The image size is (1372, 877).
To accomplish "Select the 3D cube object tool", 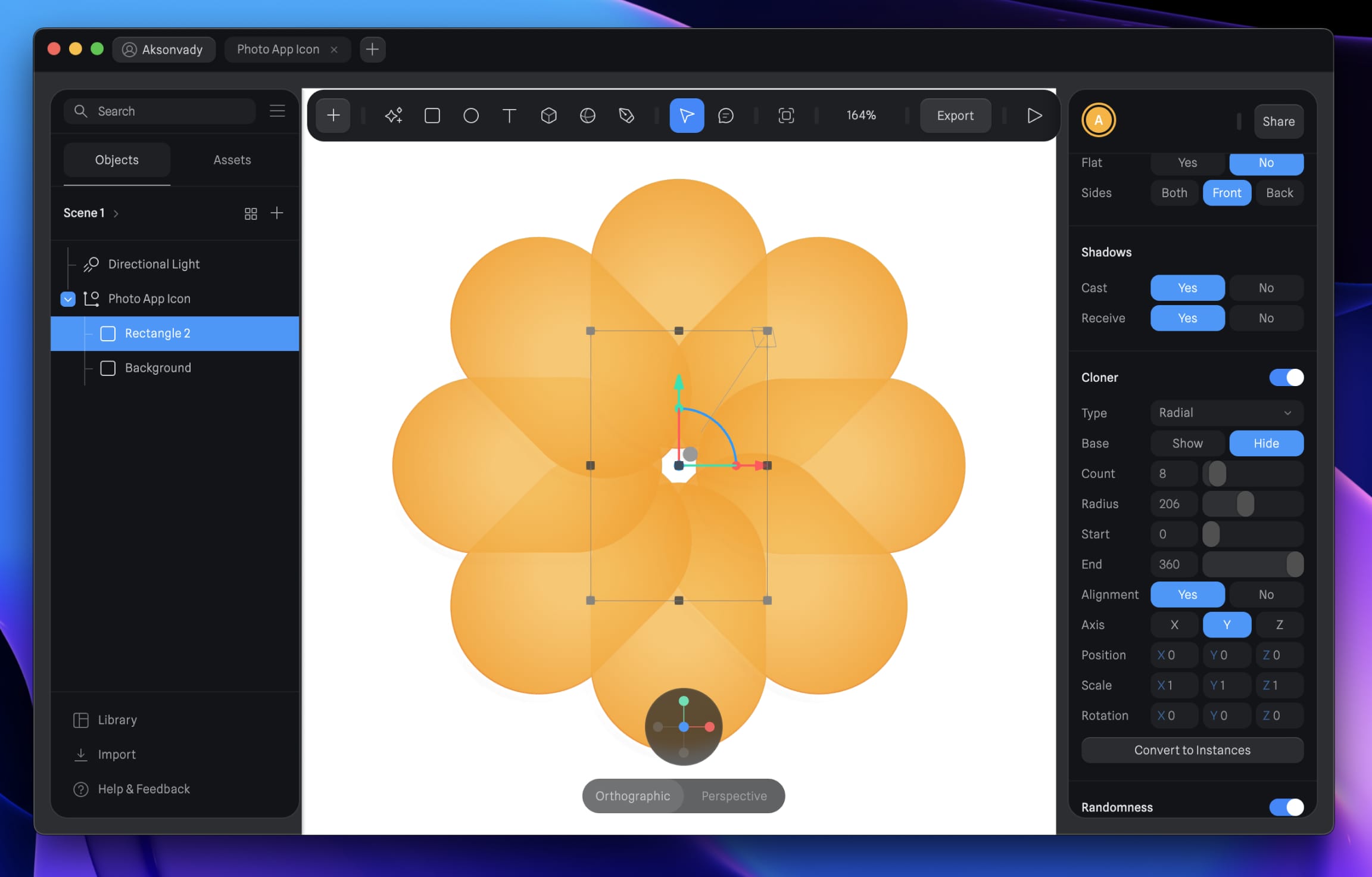I will coord(548,116).
